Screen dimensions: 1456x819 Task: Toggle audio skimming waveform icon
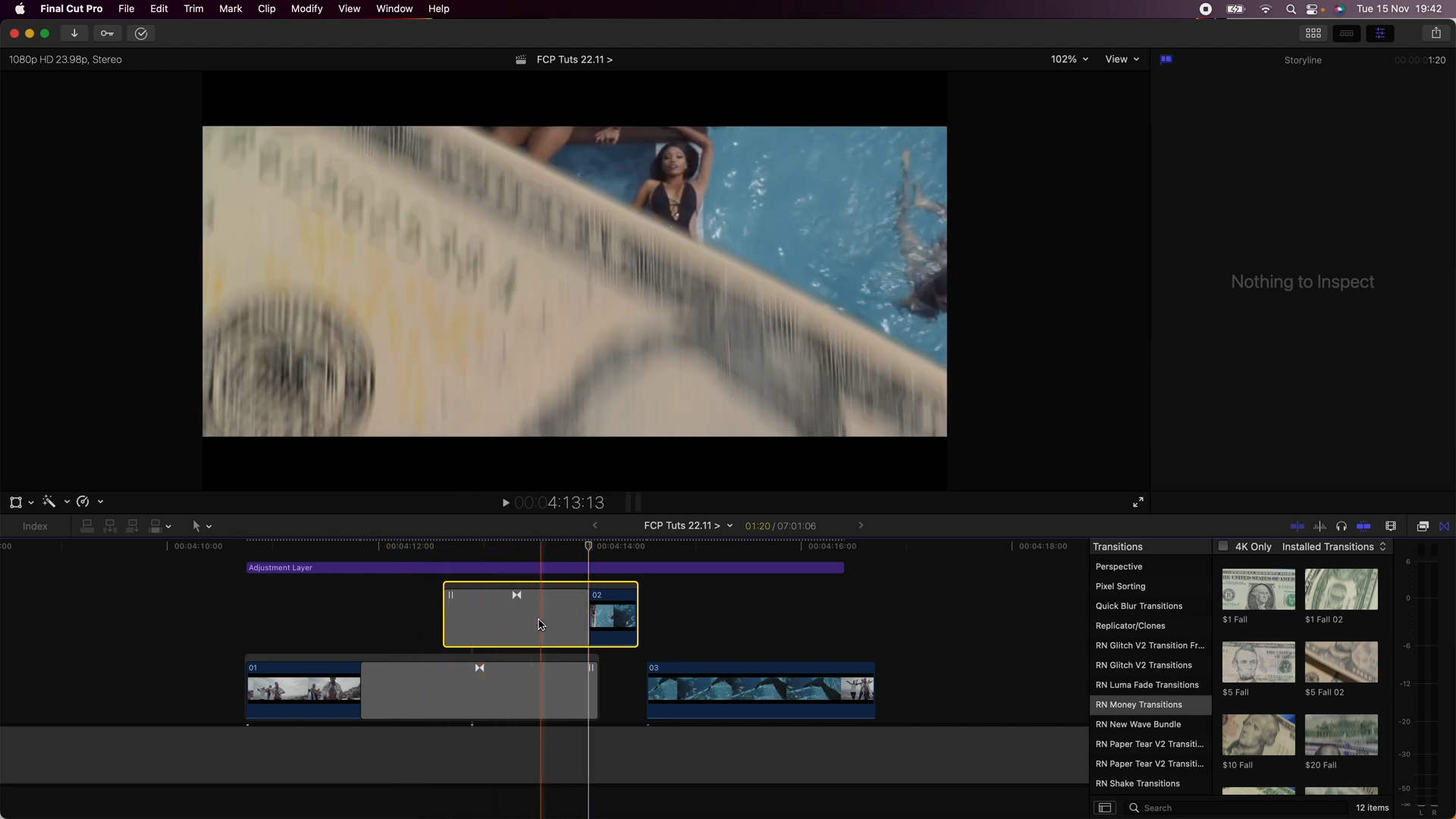tap(1319, 526)
